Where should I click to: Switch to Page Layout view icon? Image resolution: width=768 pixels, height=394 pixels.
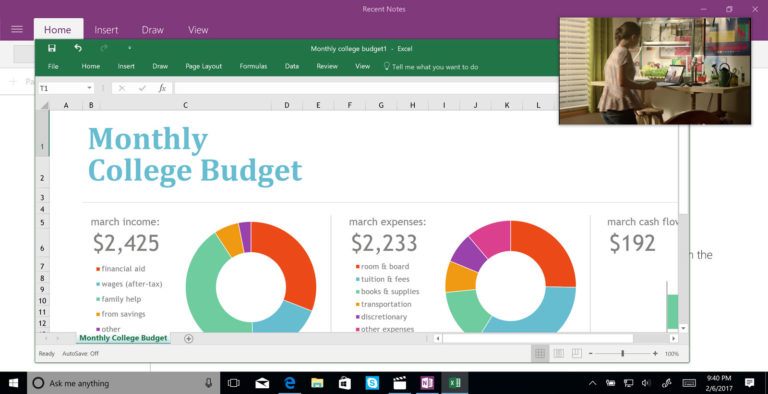point(558,353)
